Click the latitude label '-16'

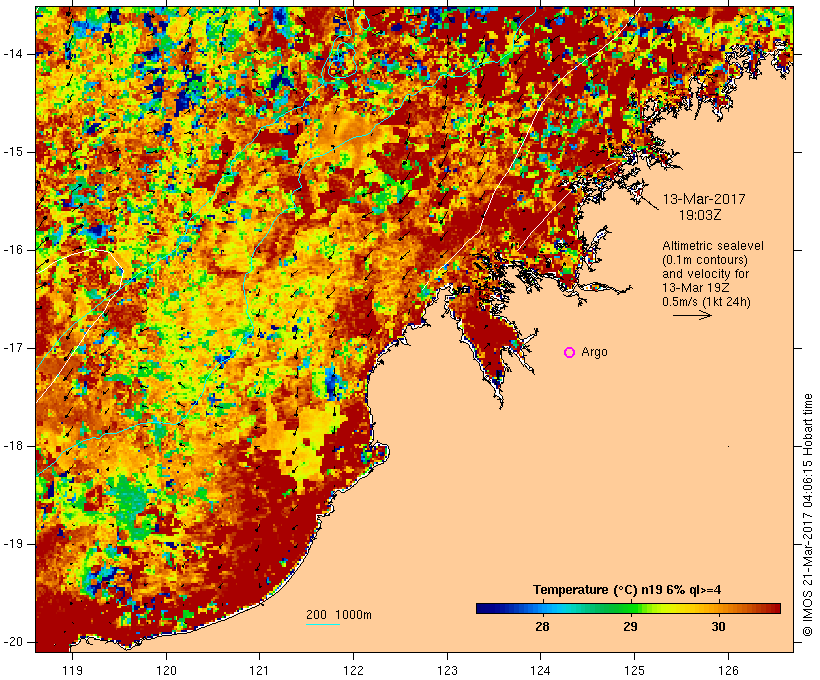tap(12, 250)
